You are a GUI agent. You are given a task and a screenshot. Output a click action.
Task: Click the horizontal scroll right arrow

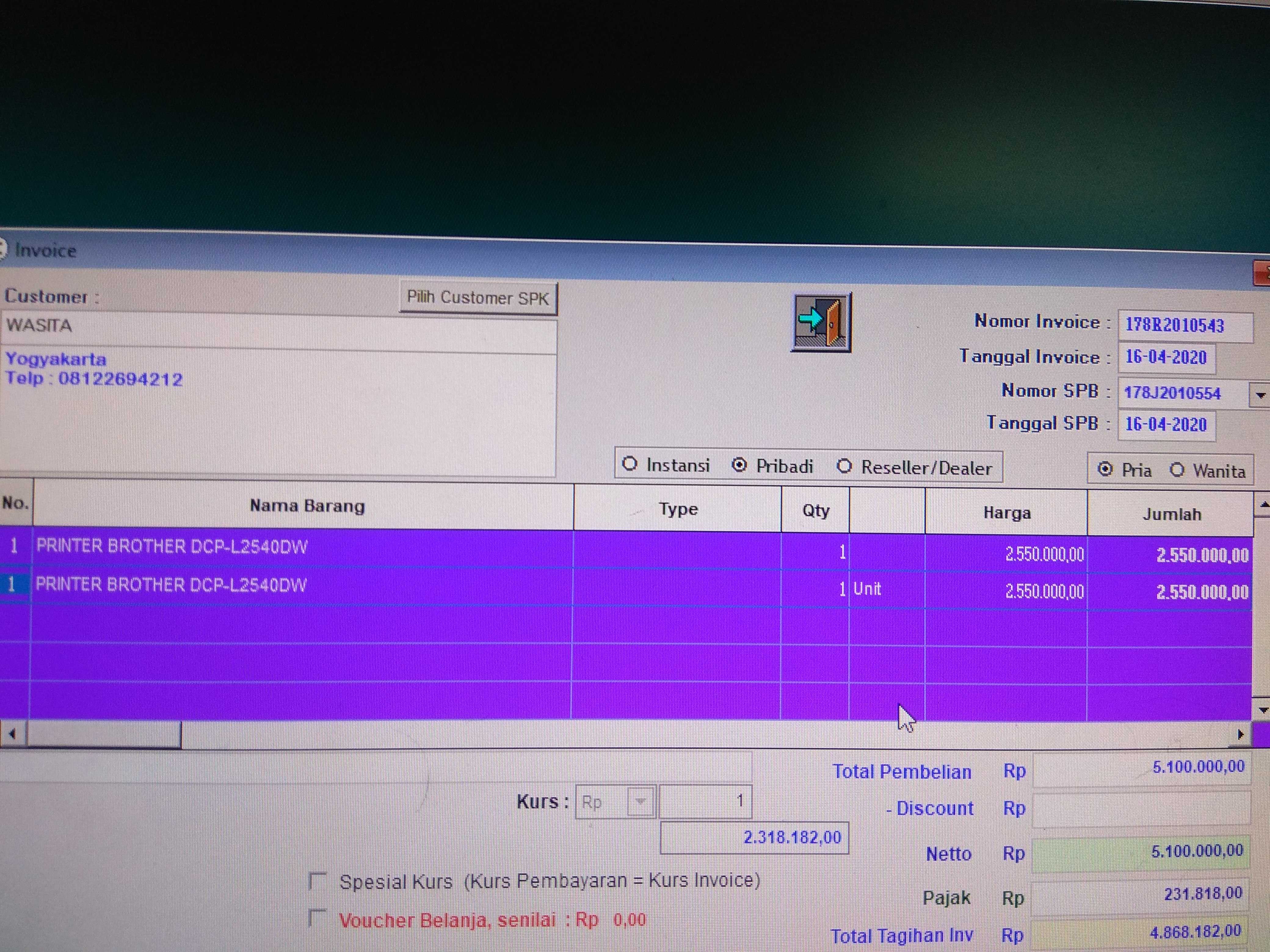pyautogui.click(x=1240, y=734)
